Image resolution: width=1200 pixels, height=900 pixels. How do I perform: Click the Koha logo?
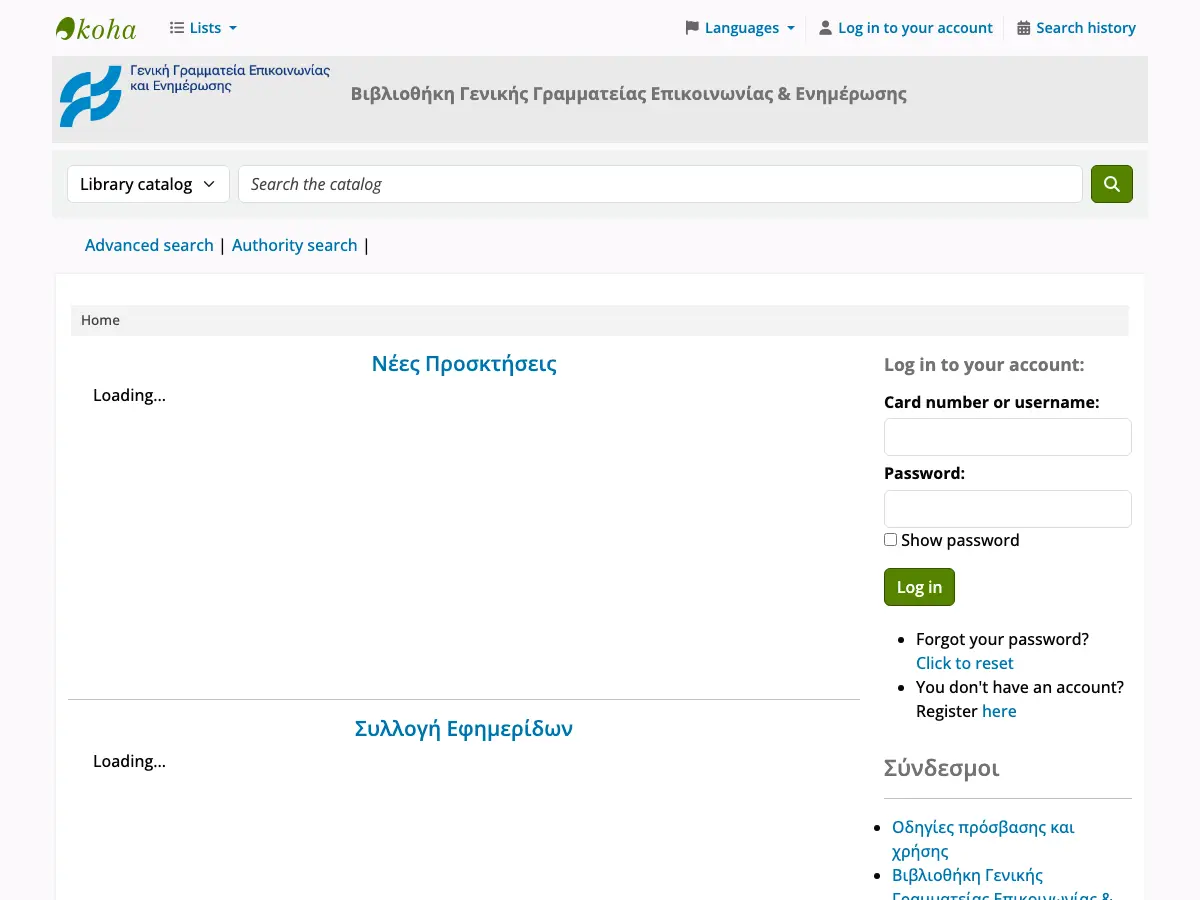tap(96, 28)
